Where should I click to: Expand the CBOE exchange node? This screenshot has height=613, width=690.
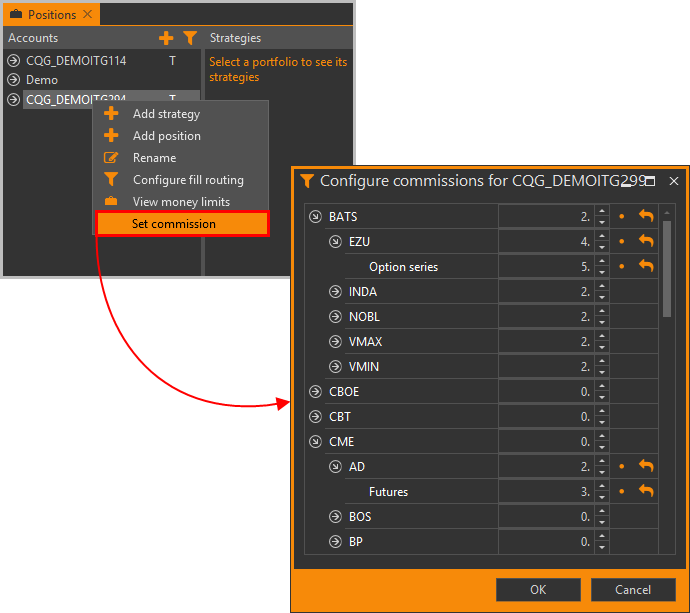click(315, 392)
